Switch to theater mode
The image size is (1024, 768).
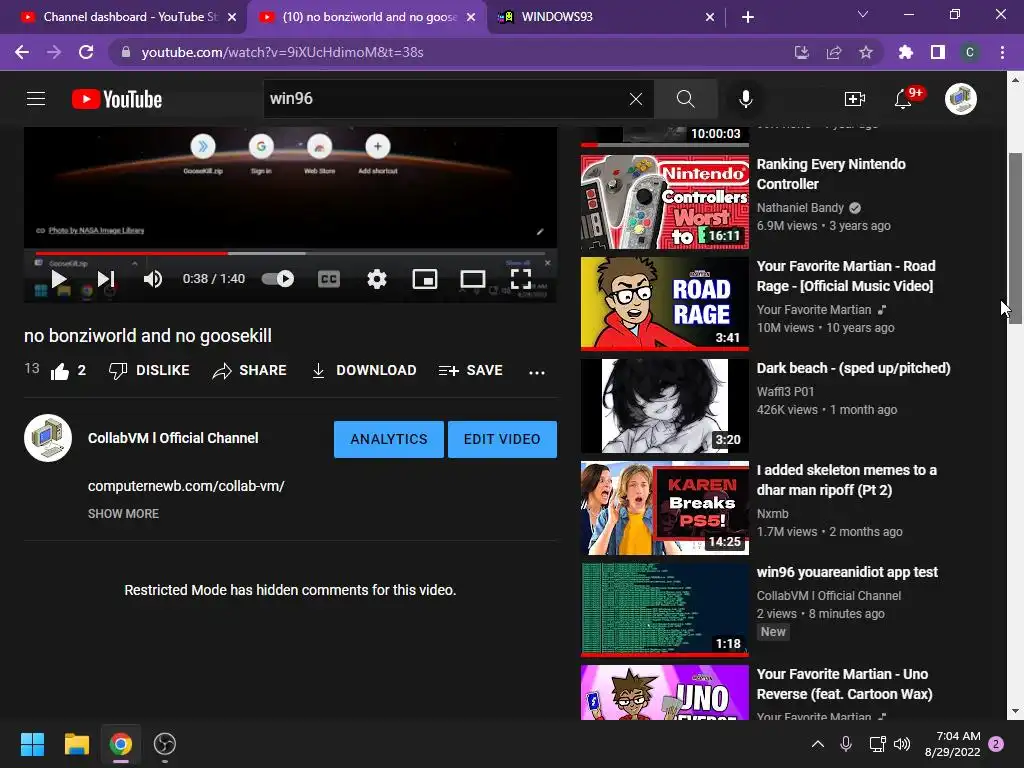(x=472, y=279)
